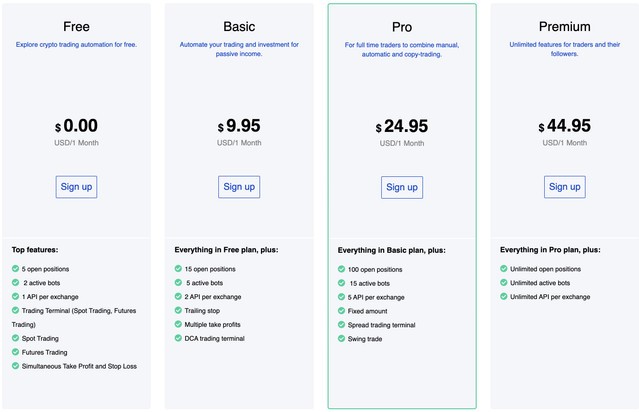The width and height of the screenshot is (639, 412).
Task: Click Sign up under Basic plan
Action: click(239, 186)
